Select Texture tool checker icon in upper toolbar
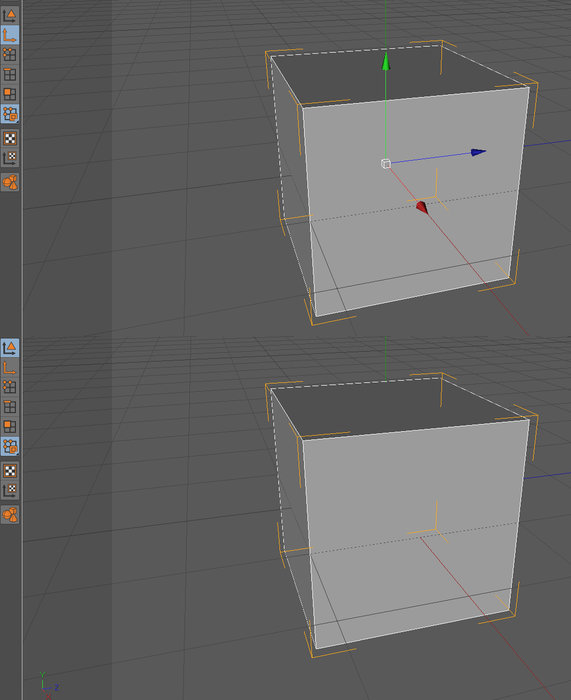571x700 pixels. pyautogui.click(x=10, y=138)
